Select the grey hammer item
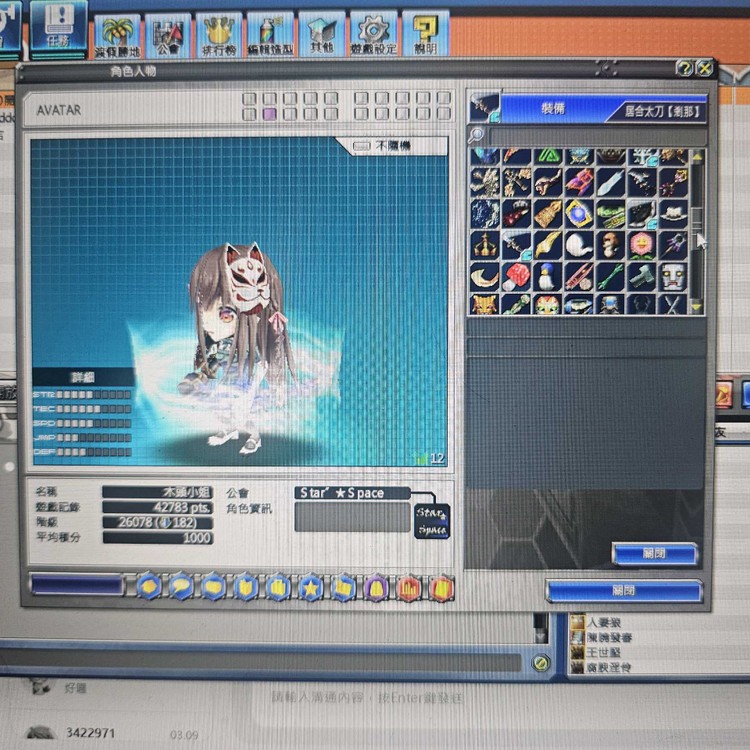Image resolution: width=750 pixels, height=750 pixels. tap(641, 276)
